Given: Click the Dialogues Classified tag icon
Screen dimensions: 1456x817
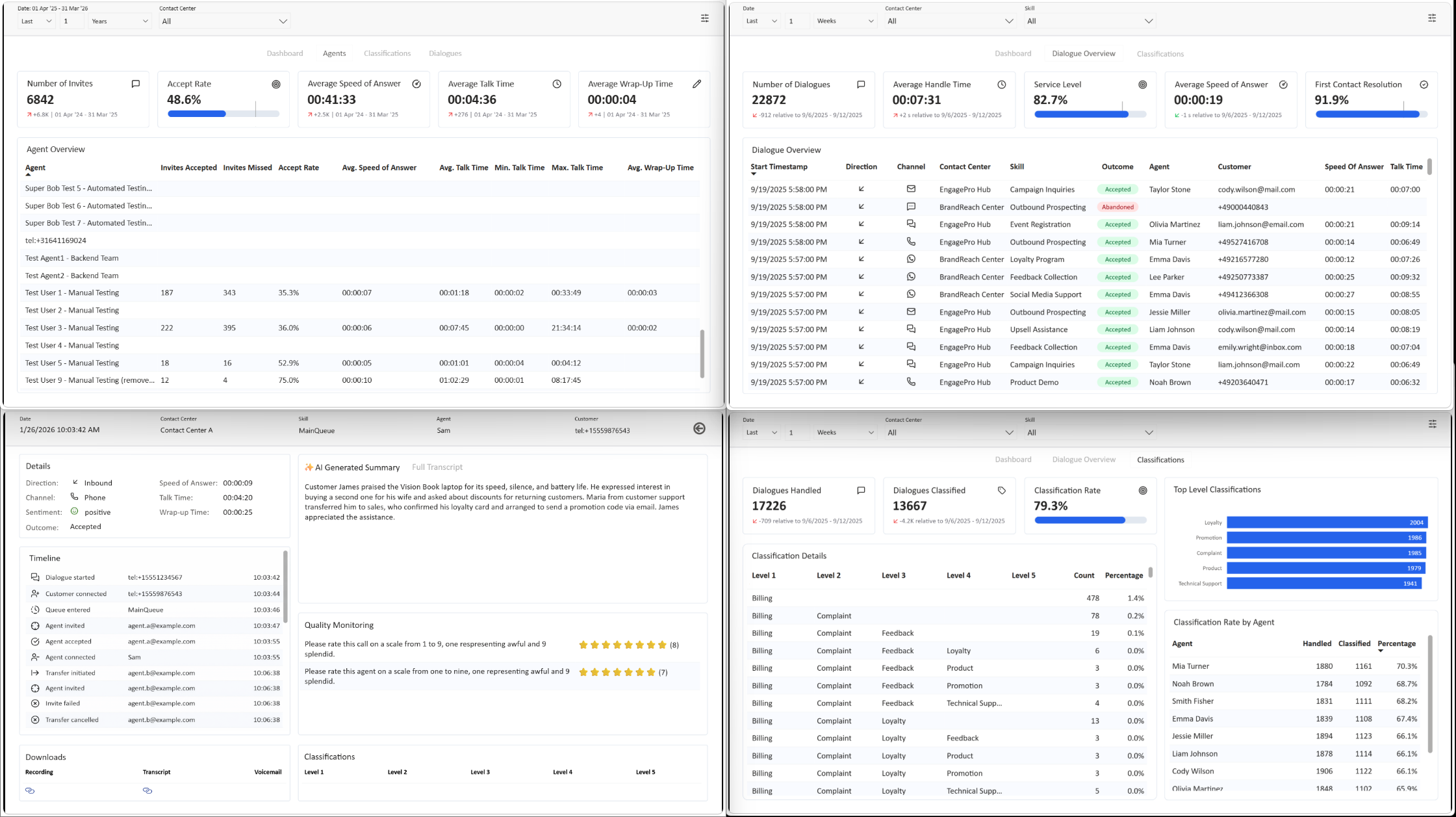Looking at the screenshot, I should pyautogui.click(x=1001, y=491).
